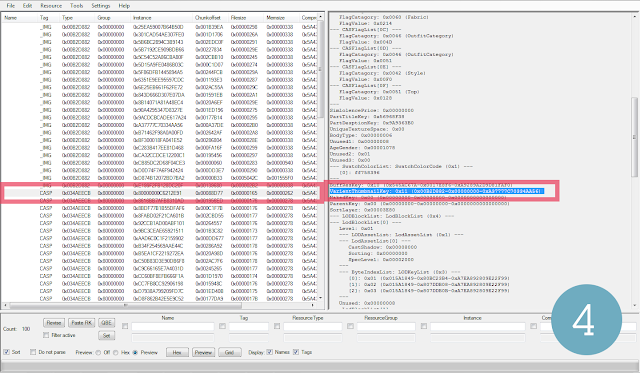The image size is (640, 373).
Task: Click the Revise filter button
Action: tap(54, 323)
